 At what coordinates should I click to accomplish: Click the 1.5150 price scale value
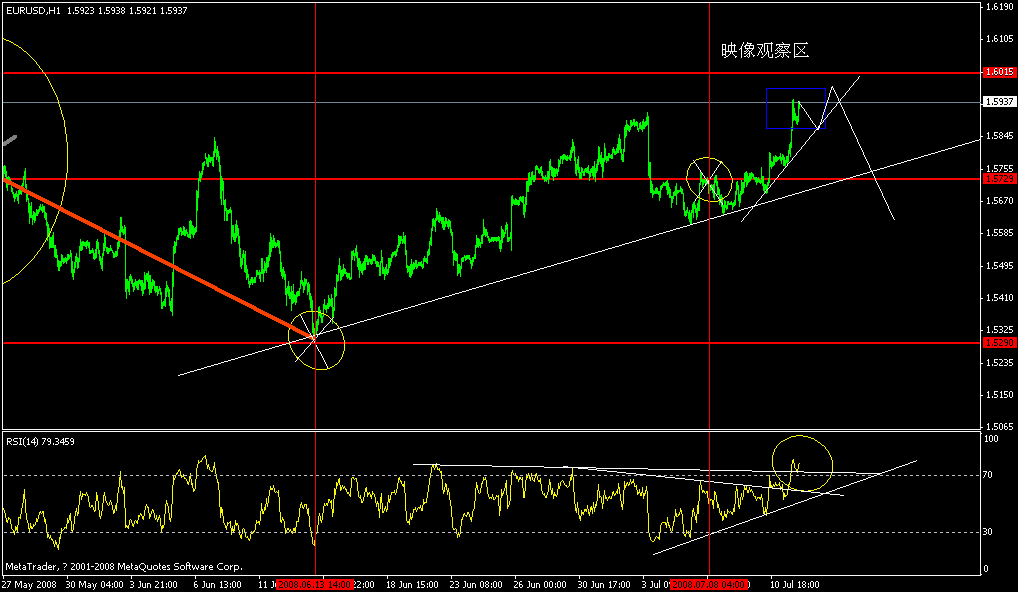pos(999,395)
